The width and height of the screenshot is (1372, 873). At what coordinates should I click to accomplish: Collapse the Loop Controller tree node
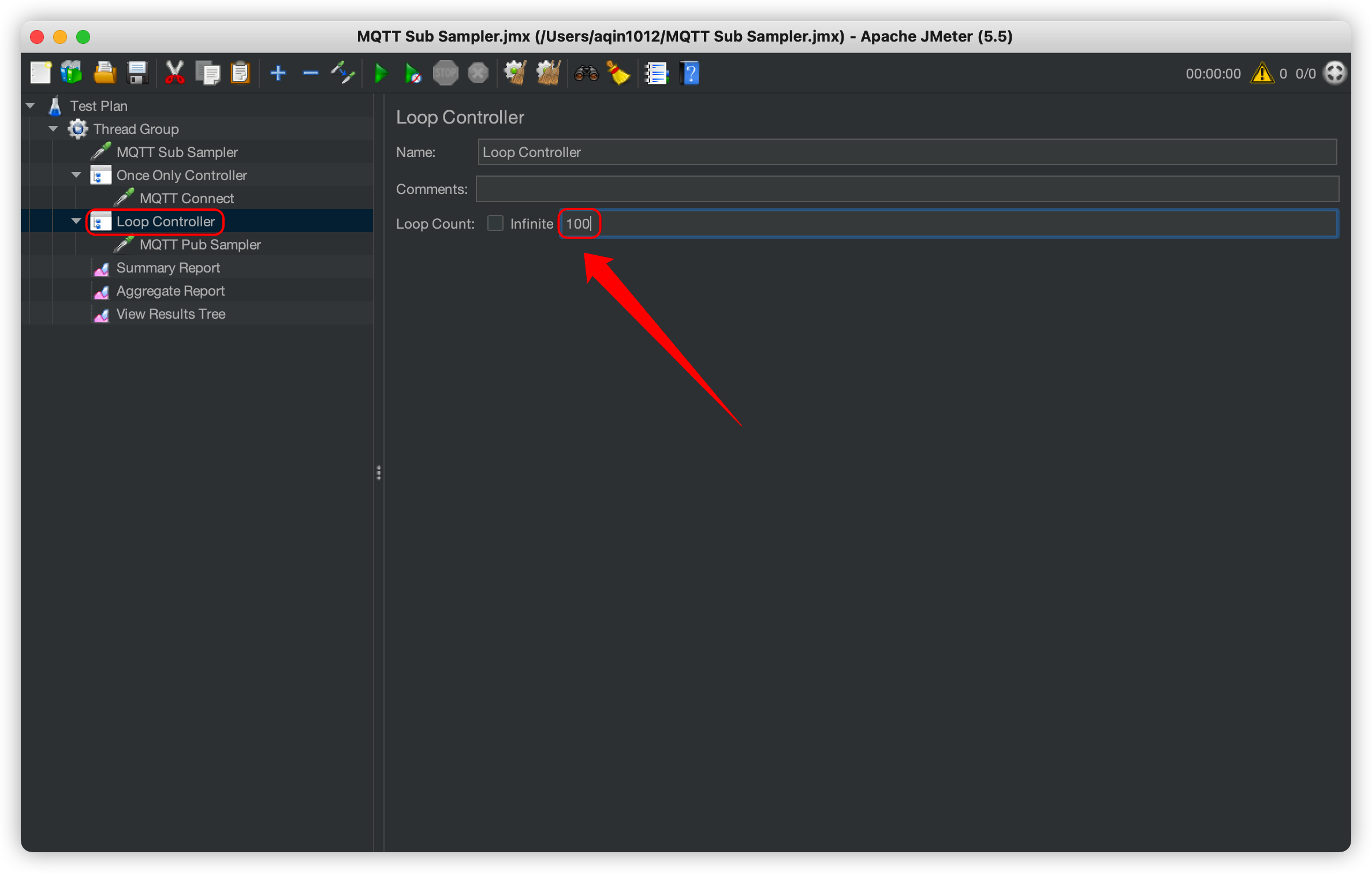(x=76, y=221)
